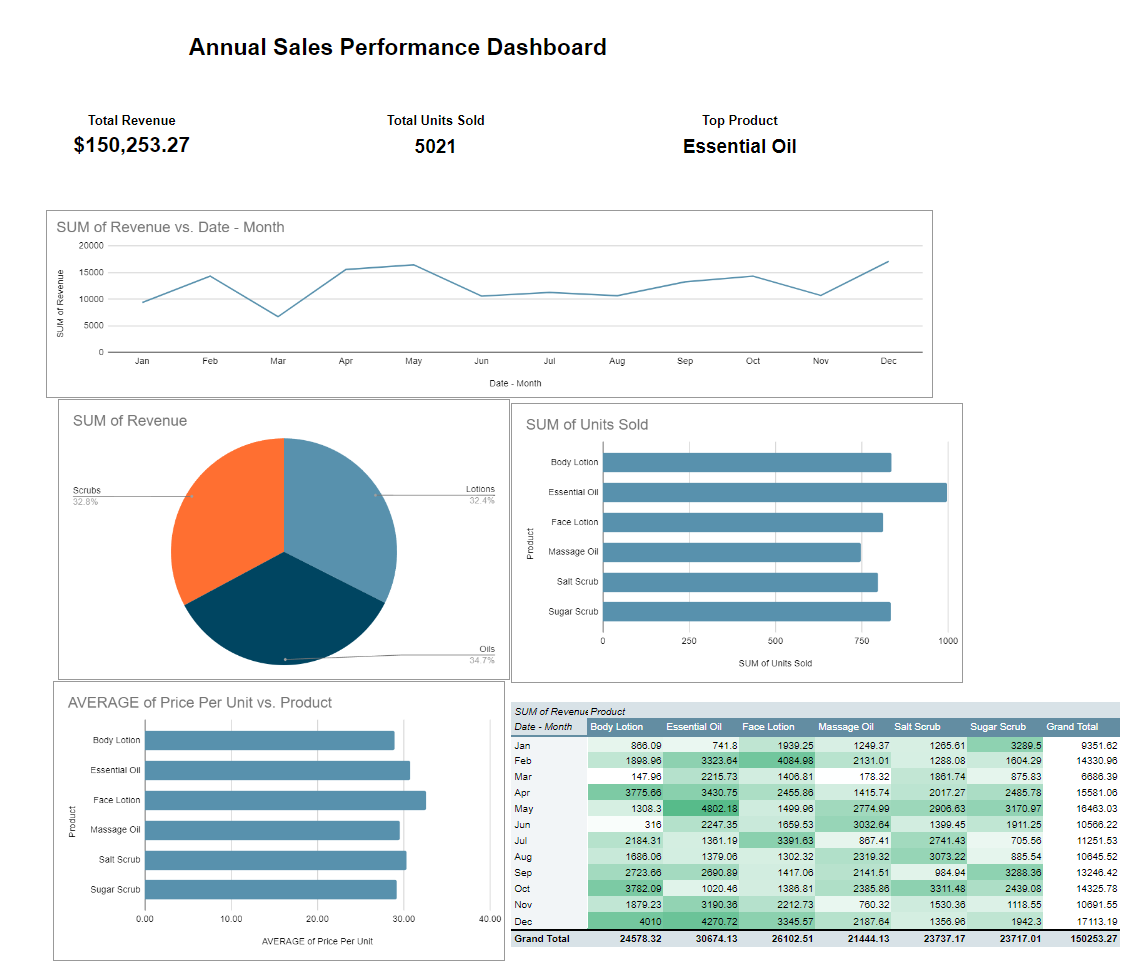Click the May label on revenue line chart

click(x=413, y=361)
